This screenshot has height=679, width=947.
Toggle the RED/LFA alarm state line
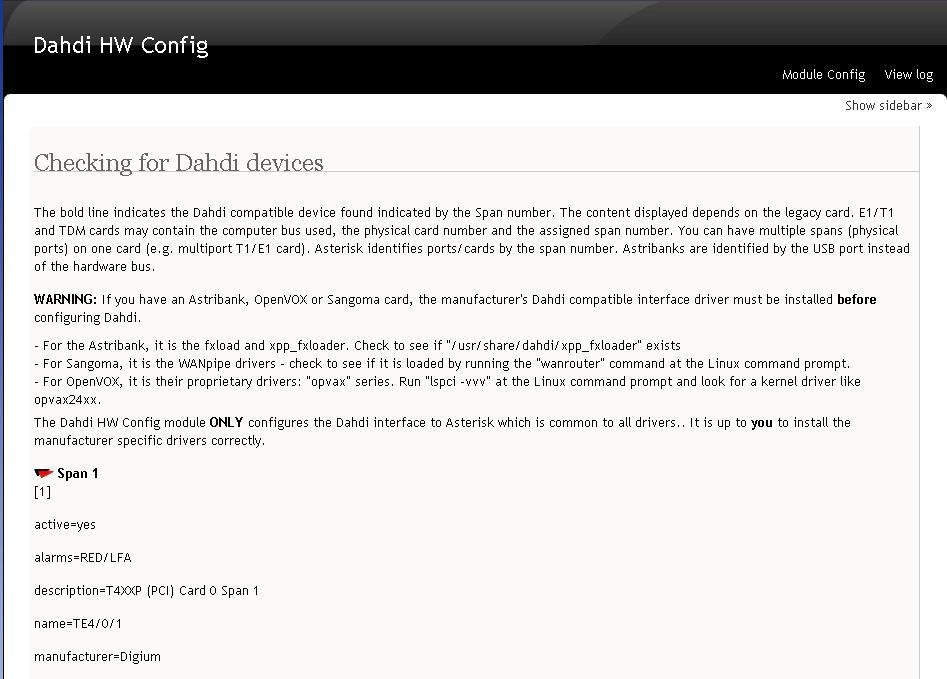(x=82, y=557)
